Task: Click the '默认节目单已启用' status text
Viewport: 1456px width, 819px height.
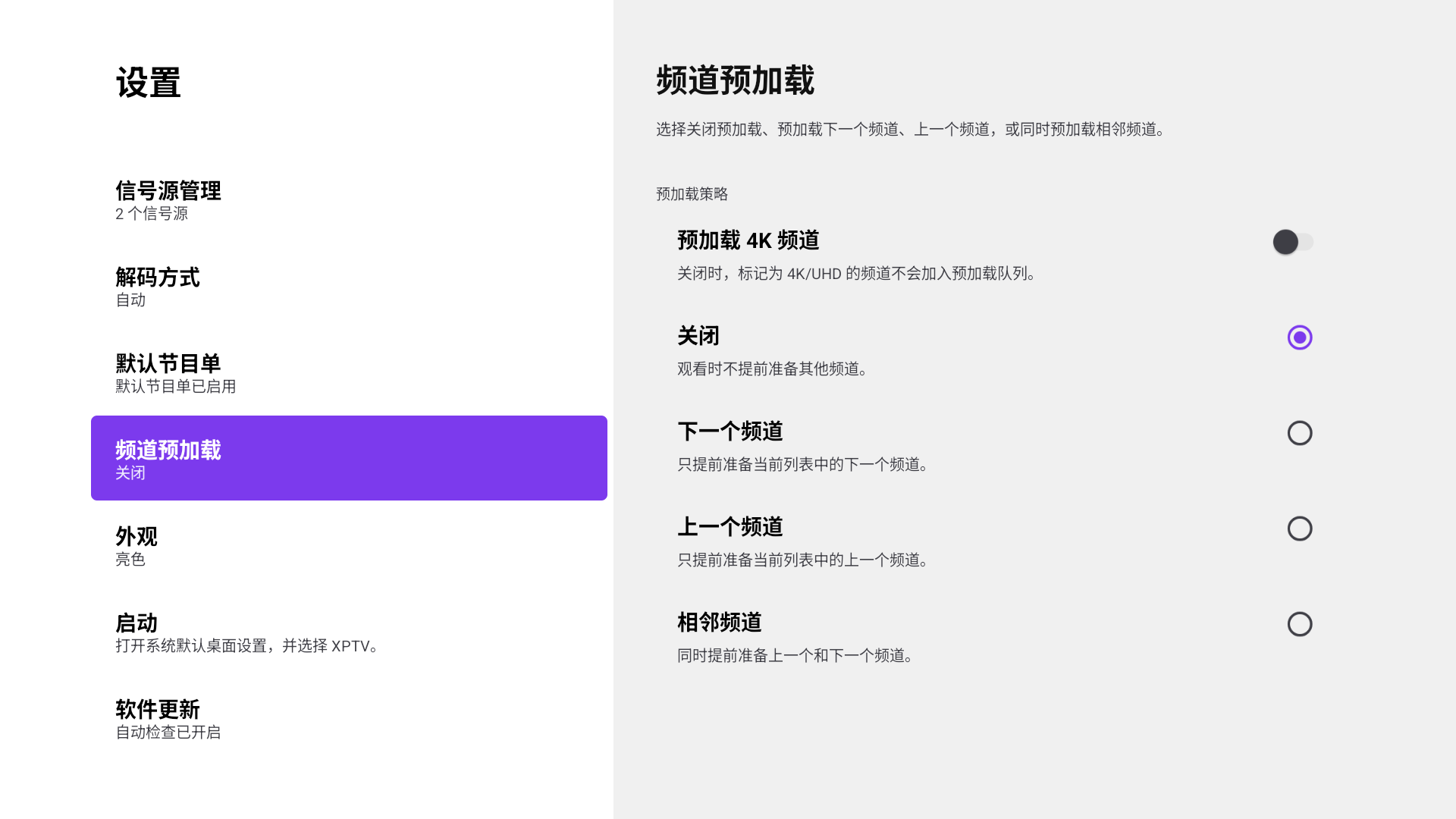Action: [x=175, y=387]
